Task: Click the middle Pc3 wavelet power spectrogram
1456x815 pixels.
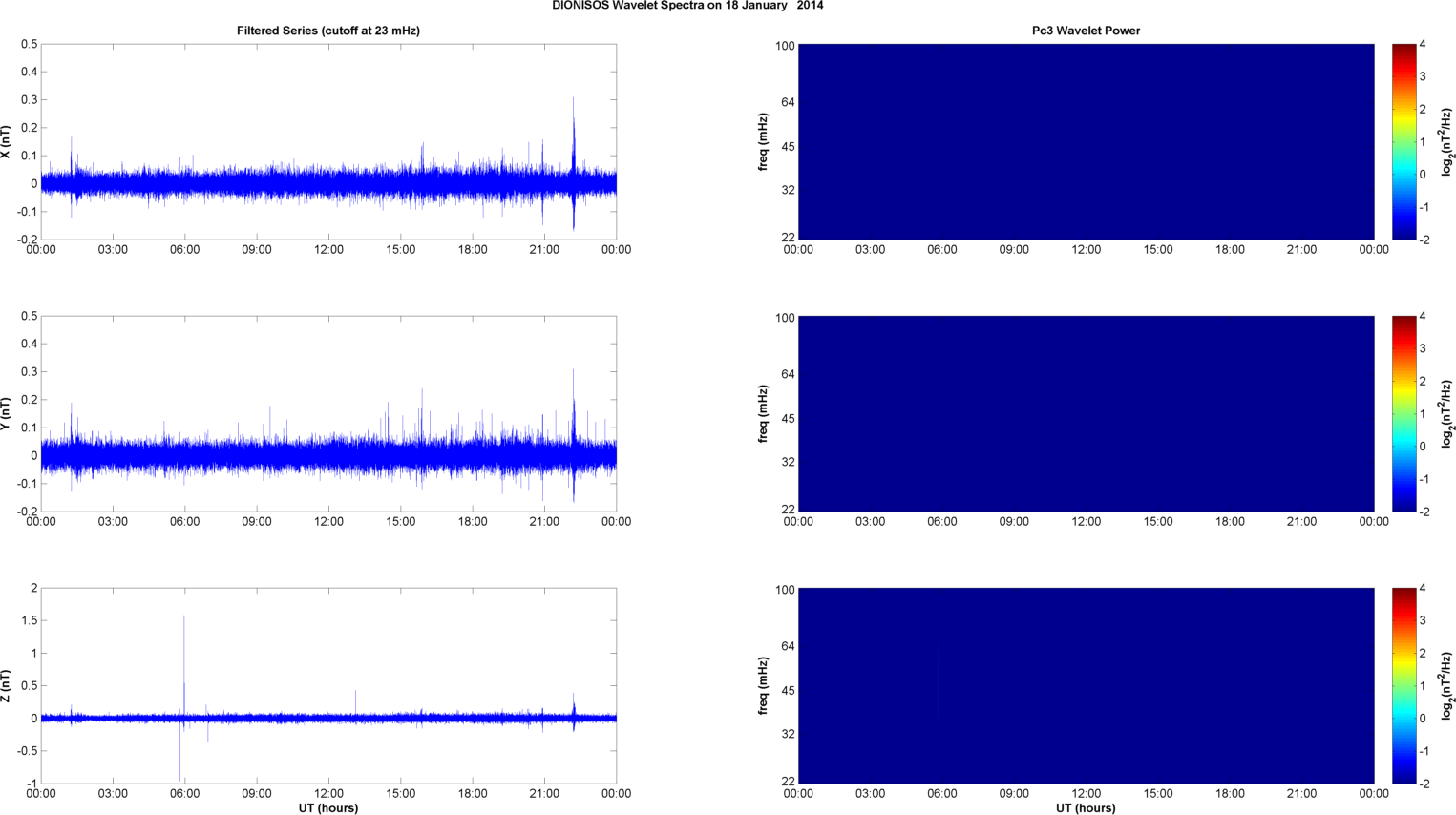Action: click(x=1086, y=413)
